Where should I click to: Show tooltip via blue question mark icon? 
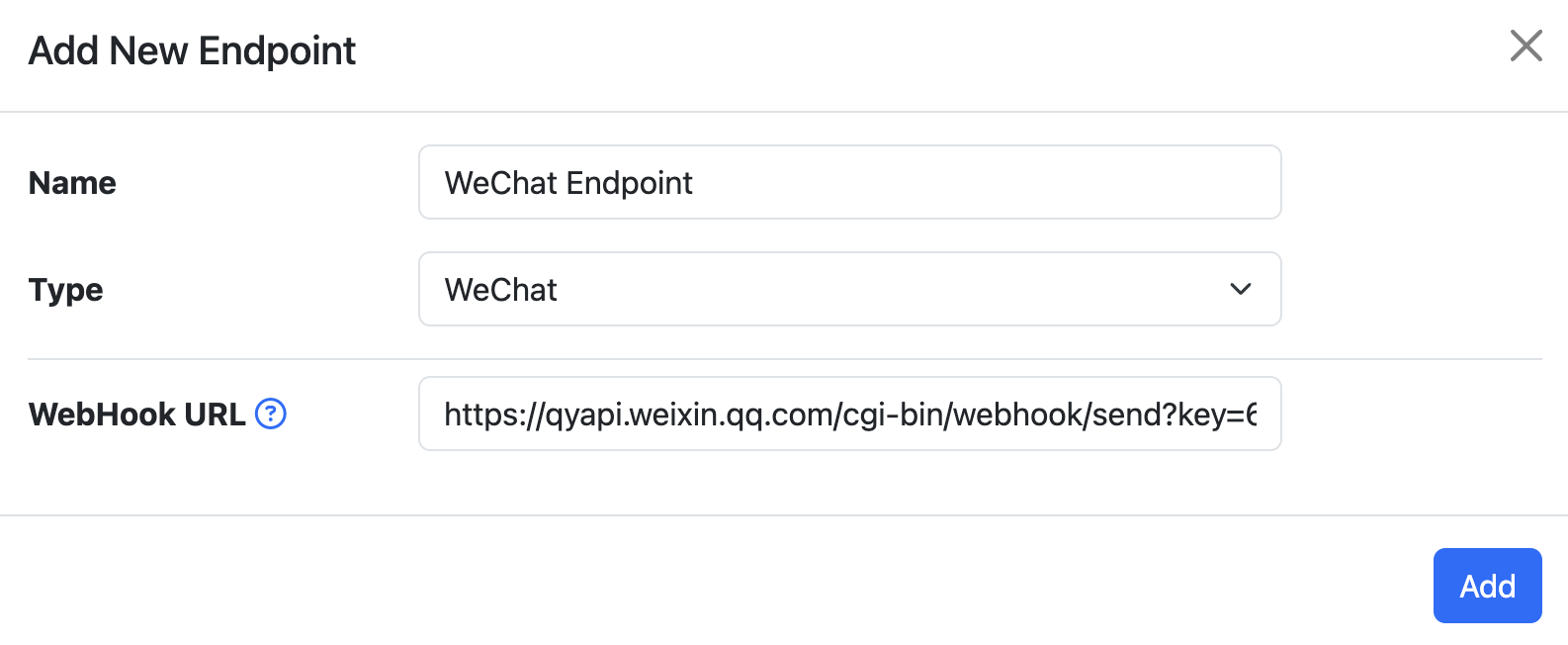(271, 414)
